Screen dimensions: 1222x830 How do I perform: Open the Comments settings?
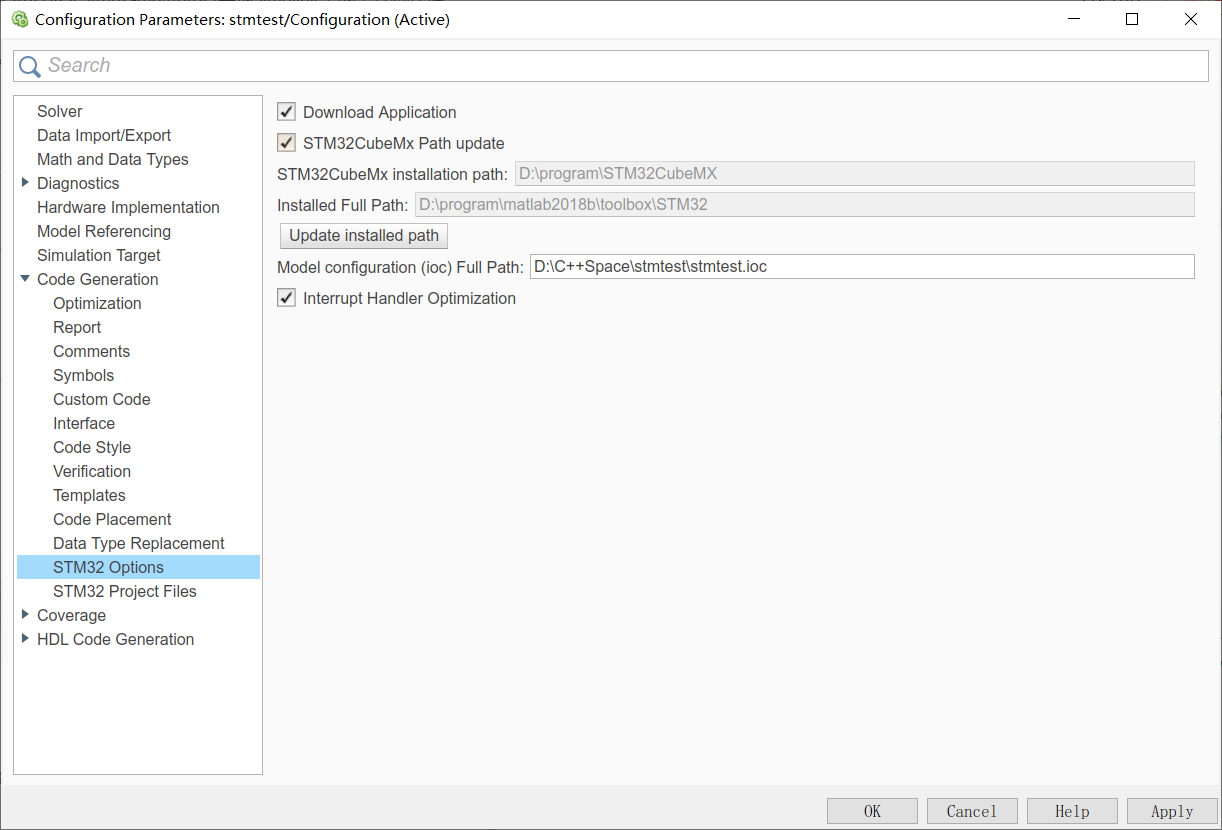point(91,351)
